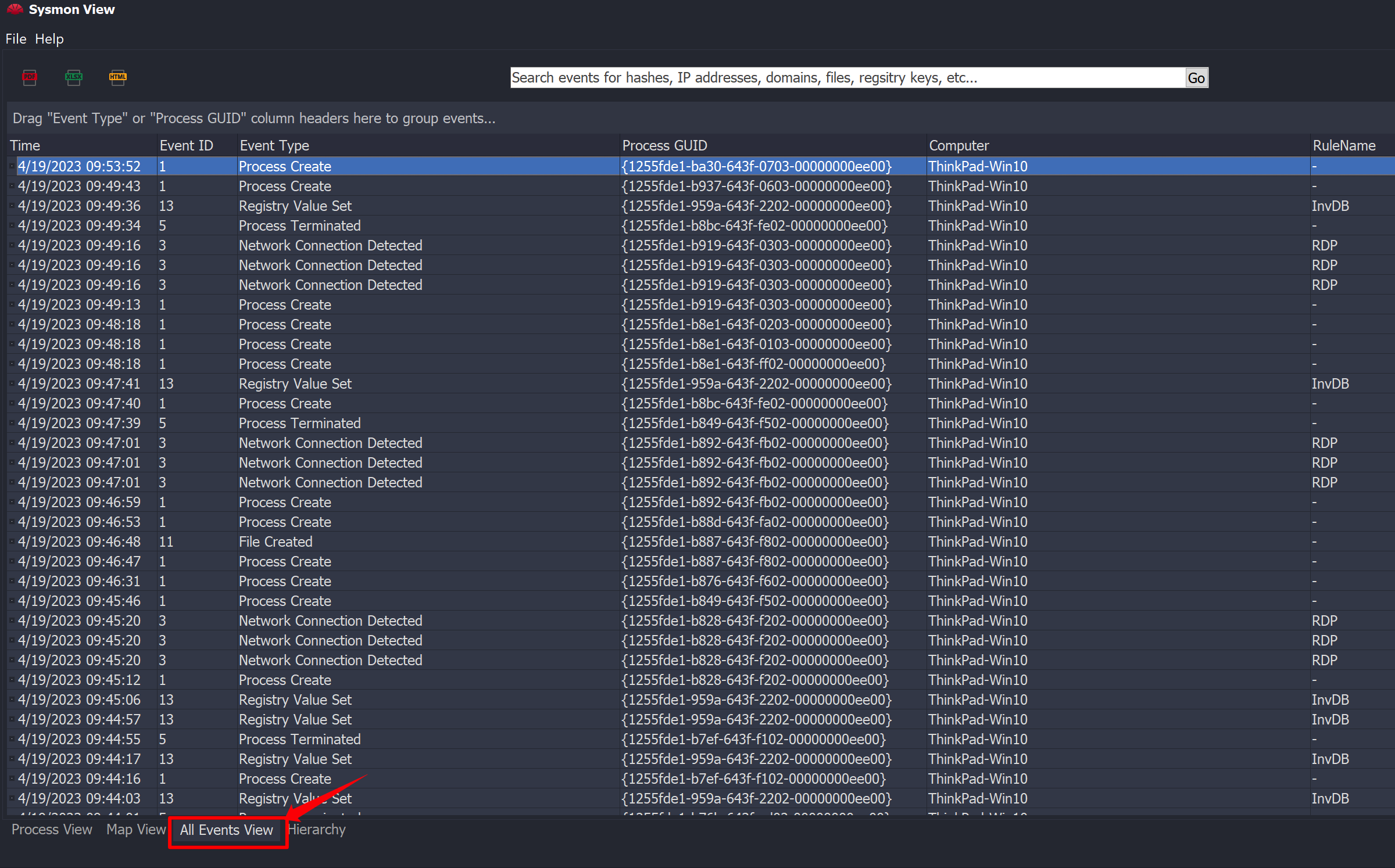Expand row at 4/19/2023 09:49:43
The width and height of the screenshot is (1395, 868).
12,186
